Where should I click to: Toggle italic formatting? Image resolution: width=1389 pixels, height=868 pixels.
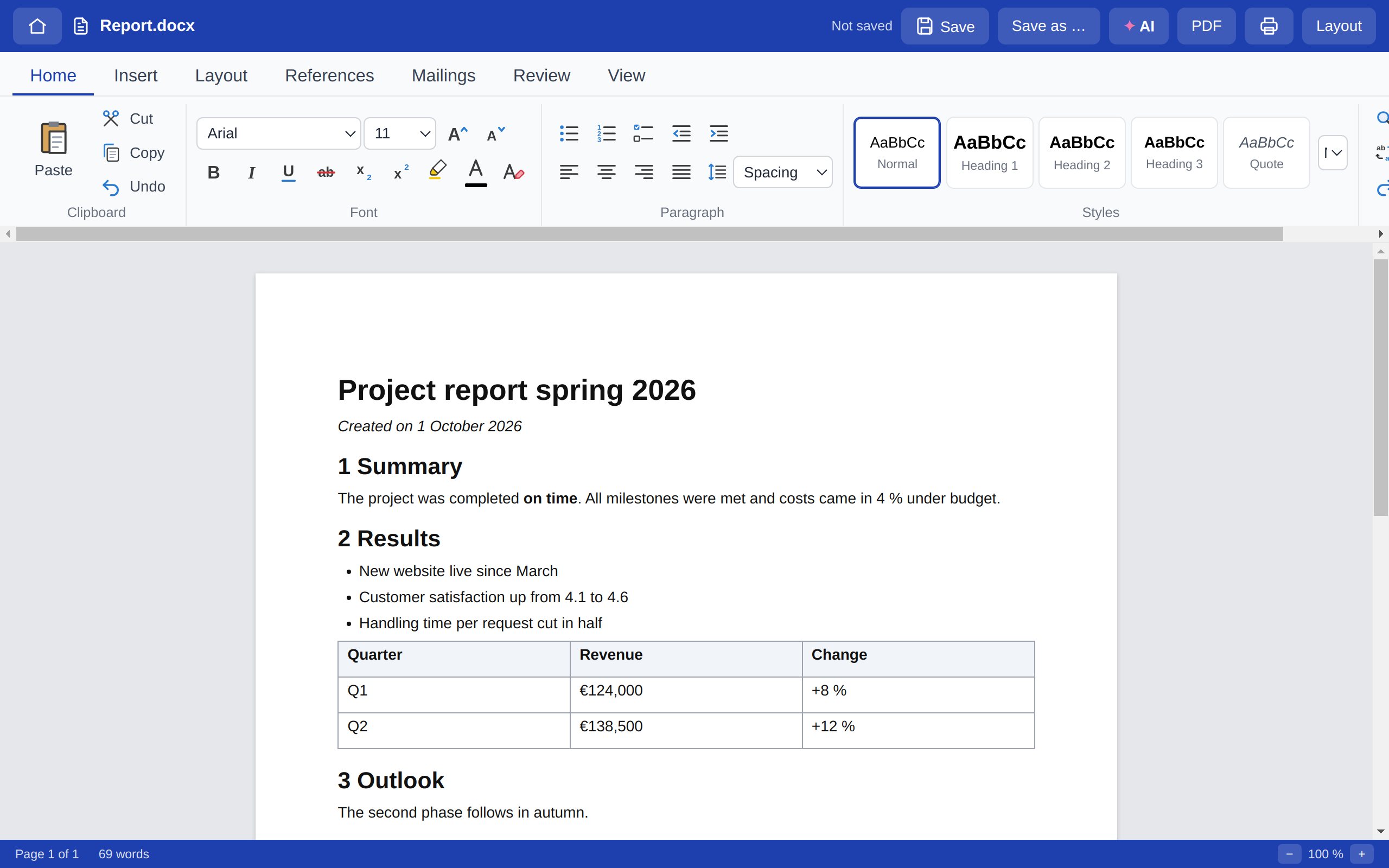(251, 172)
